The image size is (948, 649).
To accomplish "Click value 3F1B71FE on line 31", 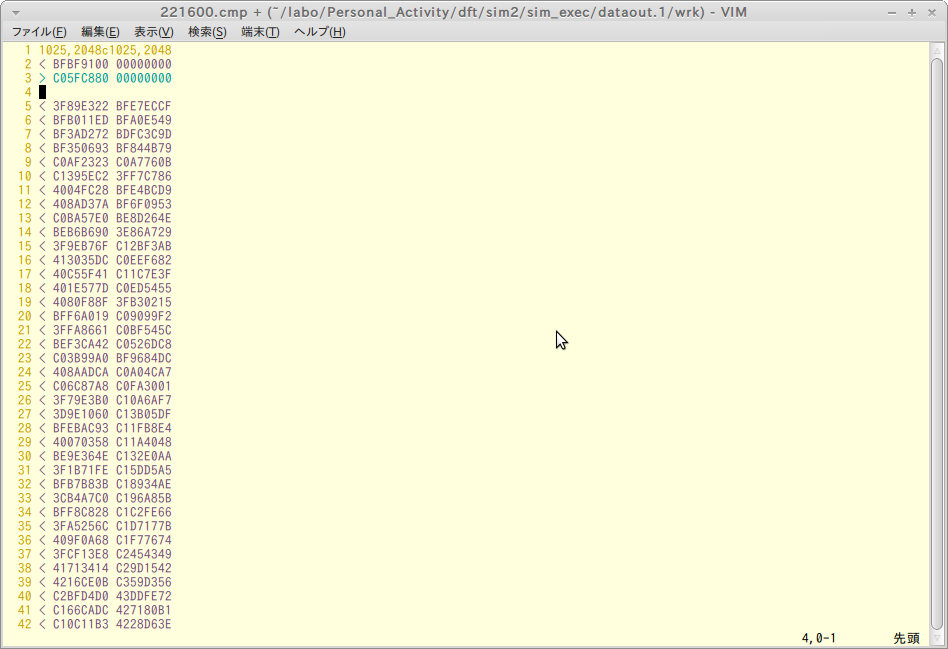I will point(81,470).
